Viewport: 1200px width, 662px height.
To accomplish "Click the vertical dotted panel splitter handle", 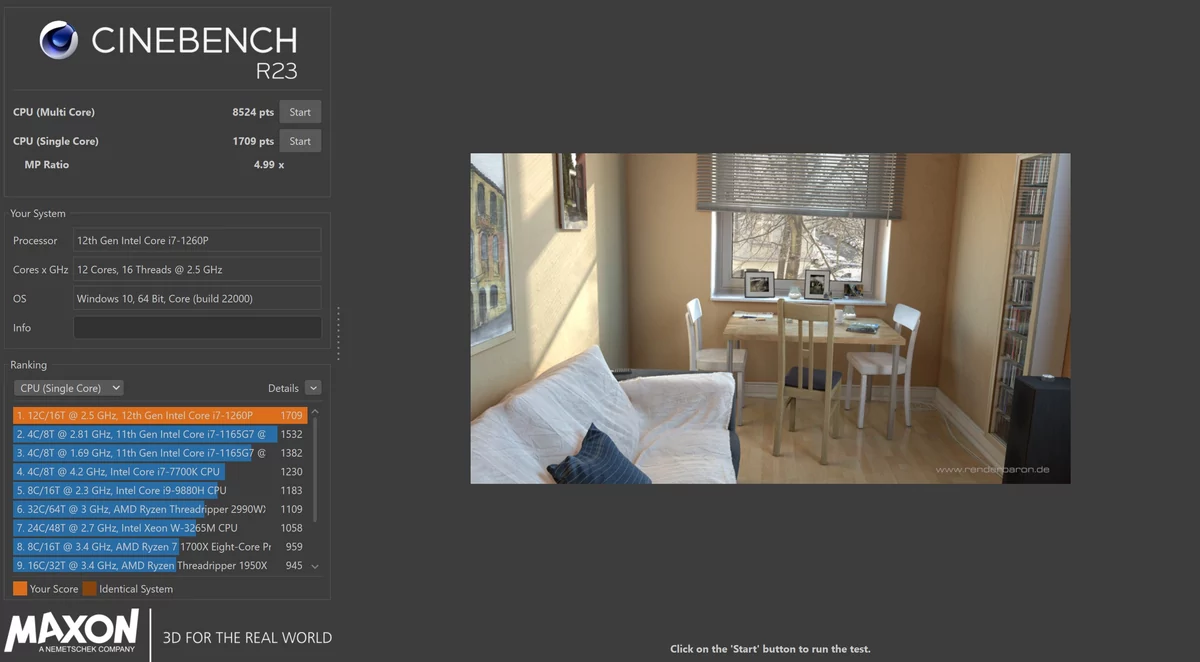I will (x=338, y=333).
